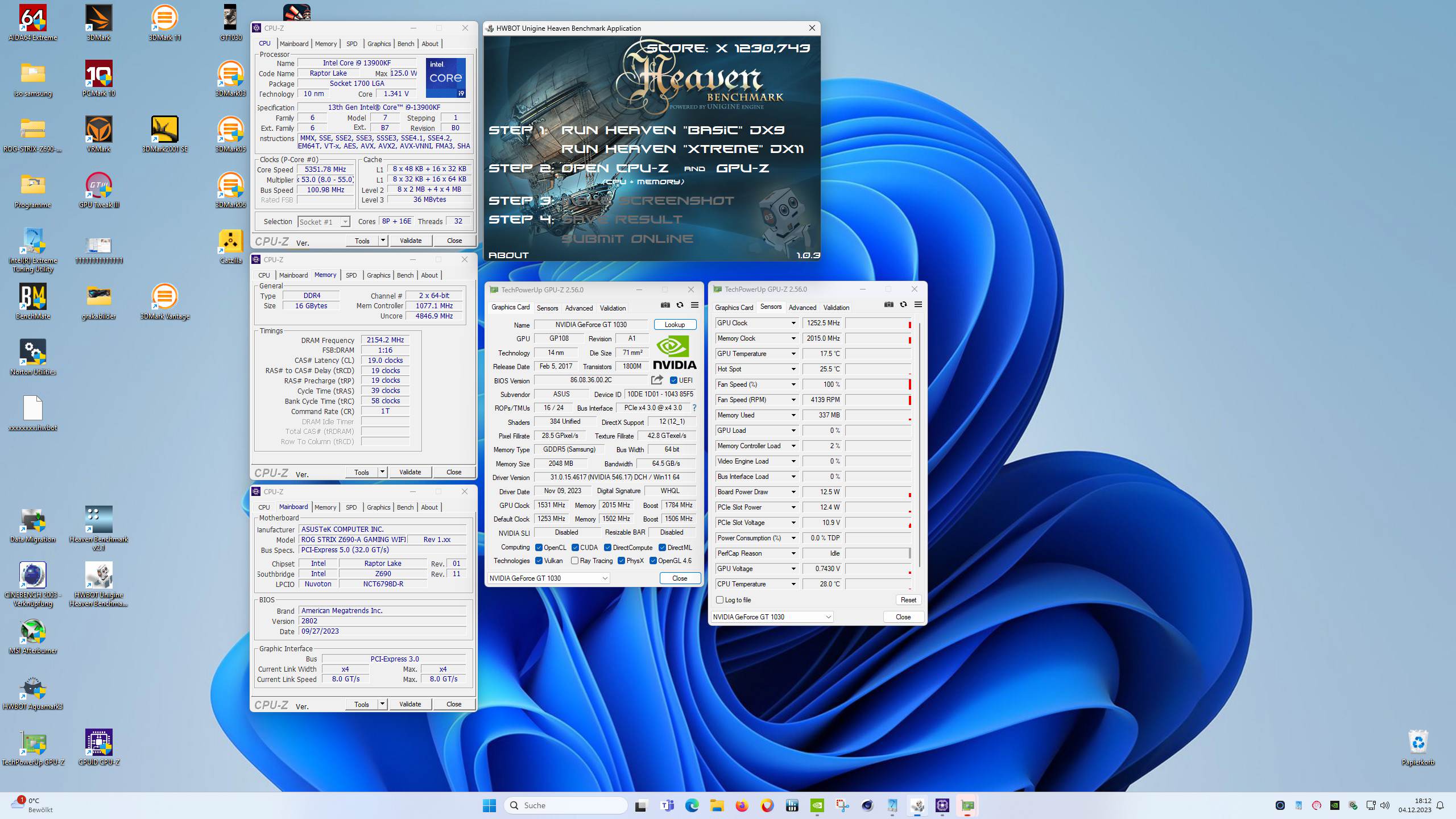Open MSI Afterburner desktop icon
The image size is (1456, 819).
click(32, 636)
